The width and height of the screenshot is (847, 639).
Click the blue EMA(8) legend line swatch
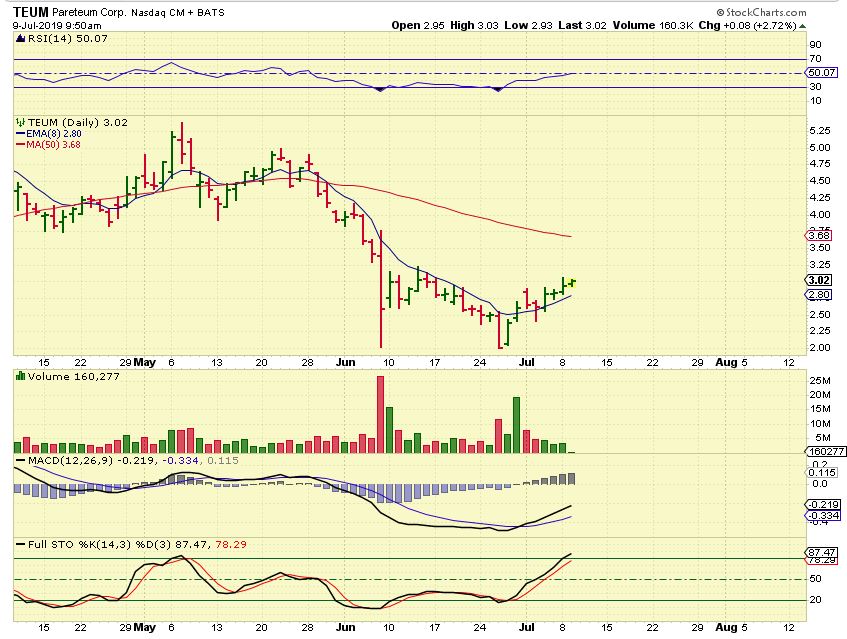click(x=21, y=133)
